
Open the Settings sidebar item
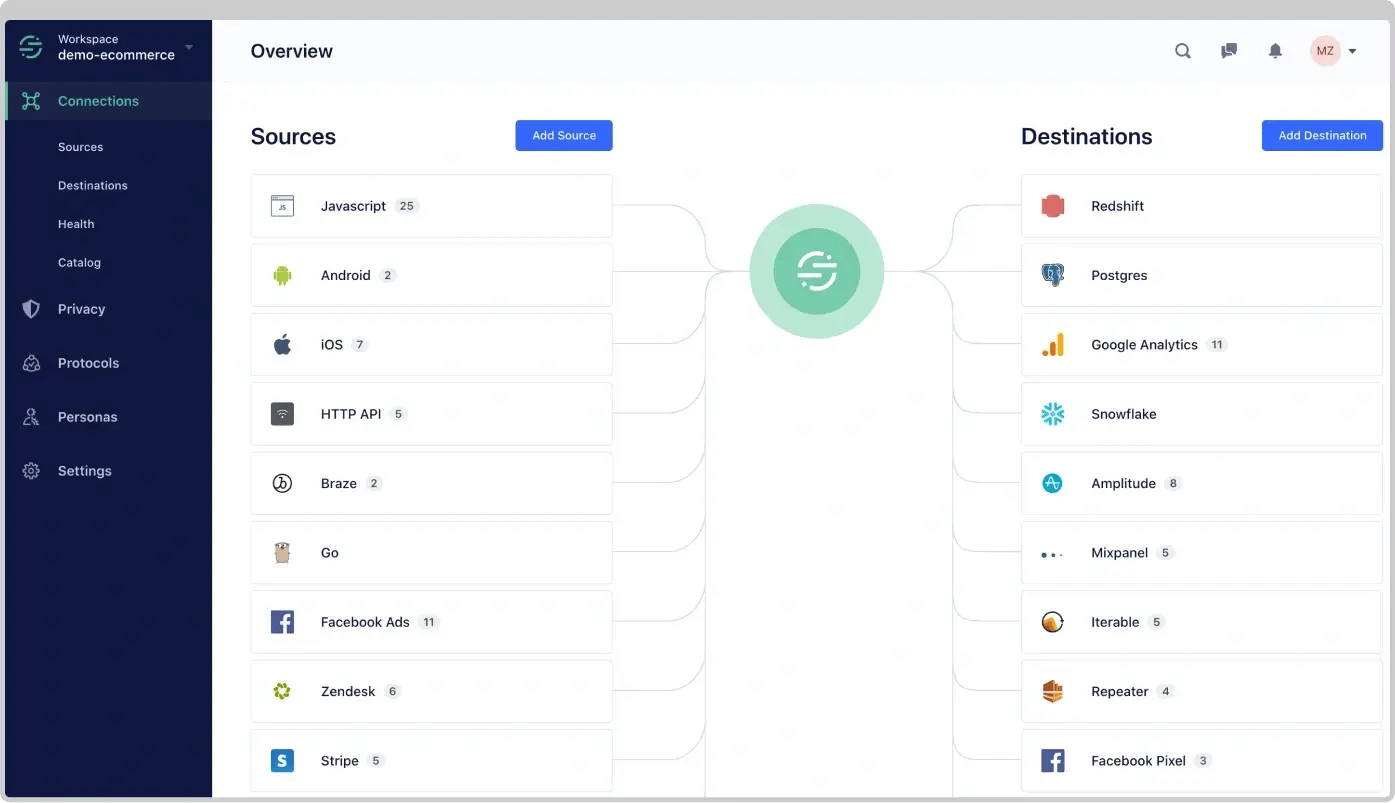pyautogui.click(x=84, y=471)
